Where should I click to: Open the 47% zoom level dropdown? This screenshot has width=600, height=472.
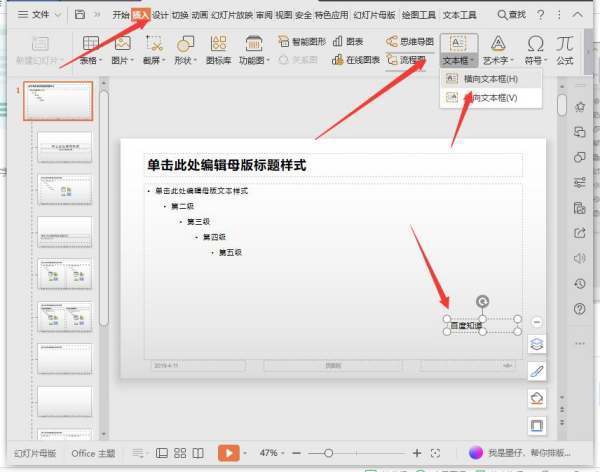coord(272,453)
